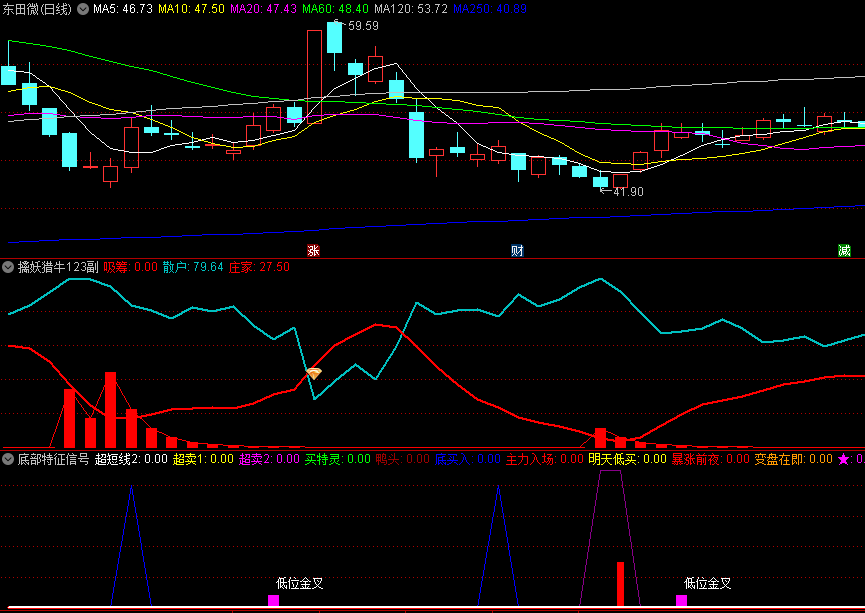
Task: Click the 超短线2: 0.00 value
Action: pyautogui.click(x=131, y=459)
